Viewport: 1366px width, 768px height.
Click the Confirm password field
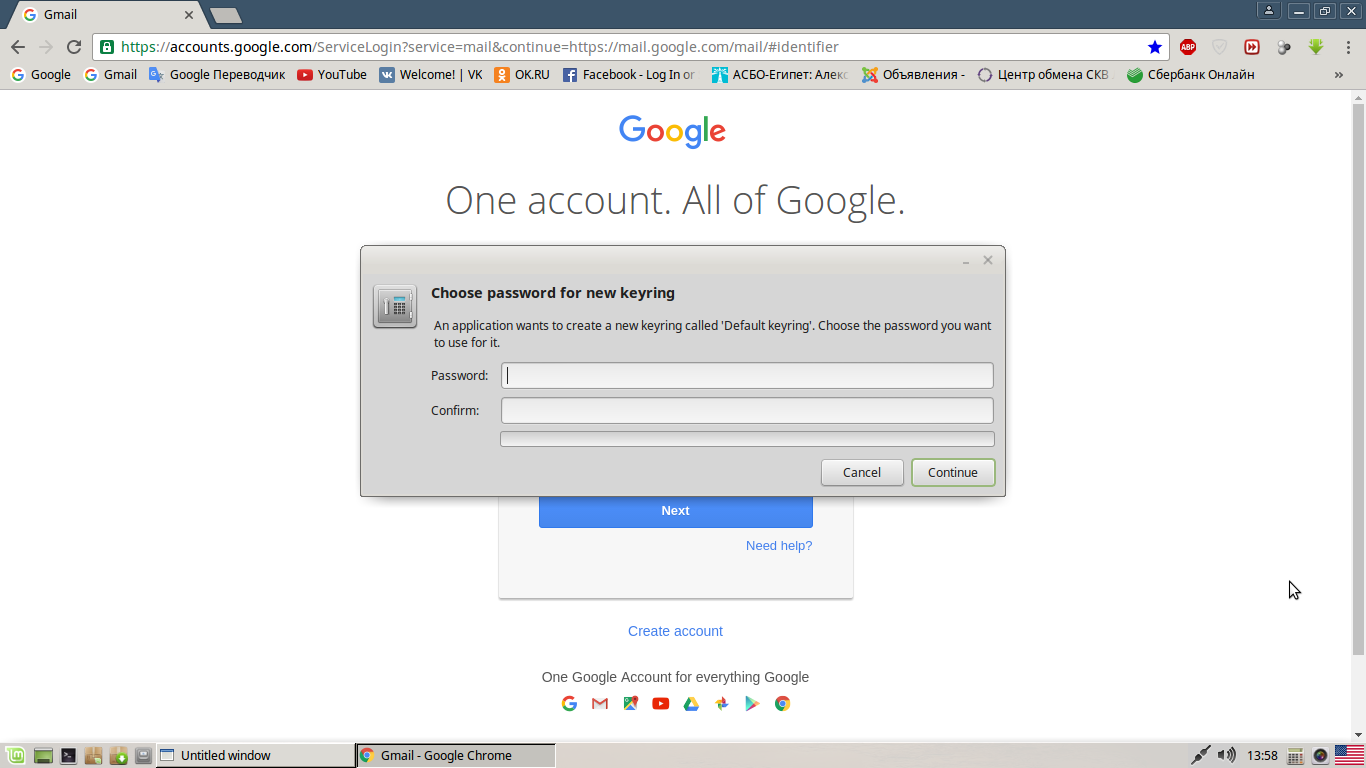[x=747, y=411]
